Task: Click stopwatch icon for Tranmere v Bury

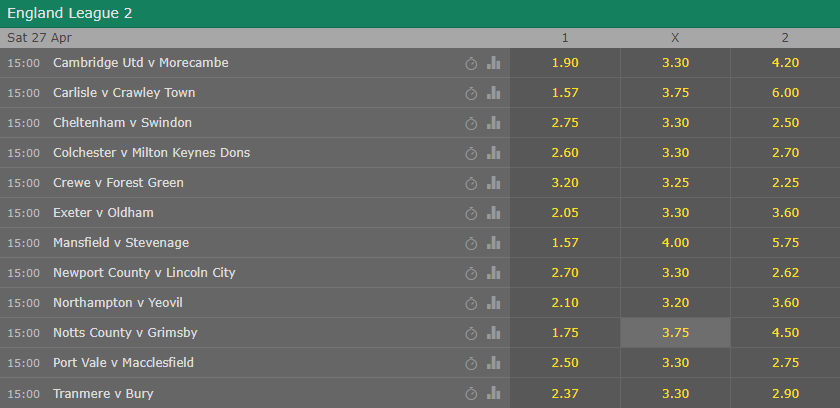Action: (471, 394)
